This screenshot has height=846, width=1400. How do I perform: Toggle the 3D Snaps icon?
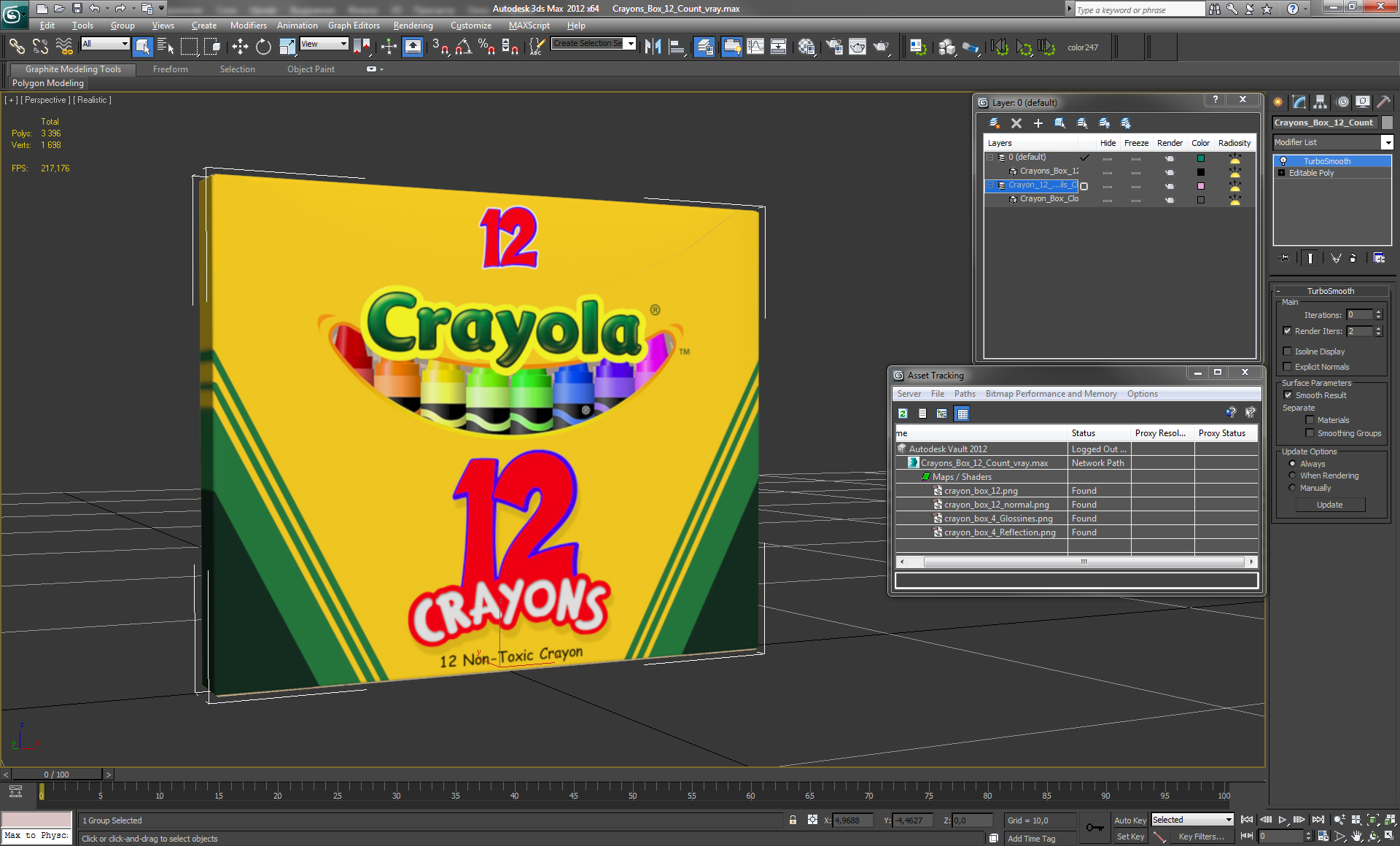point(440,47)
